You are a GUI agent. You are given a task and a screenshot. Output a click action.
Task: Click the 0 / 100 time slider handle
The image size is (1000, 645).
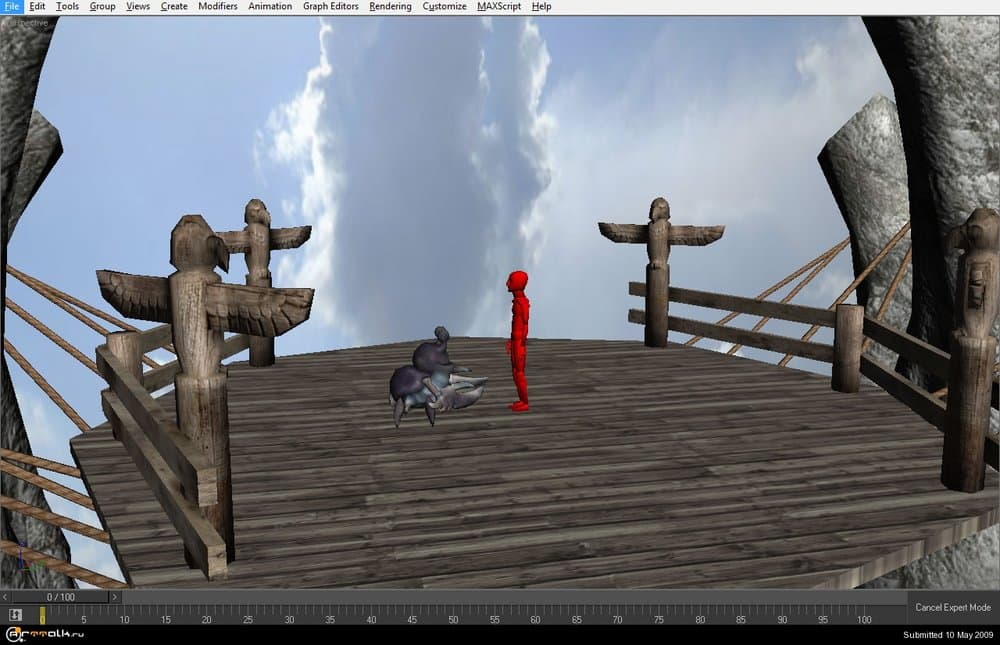click(x=59, y=597)
